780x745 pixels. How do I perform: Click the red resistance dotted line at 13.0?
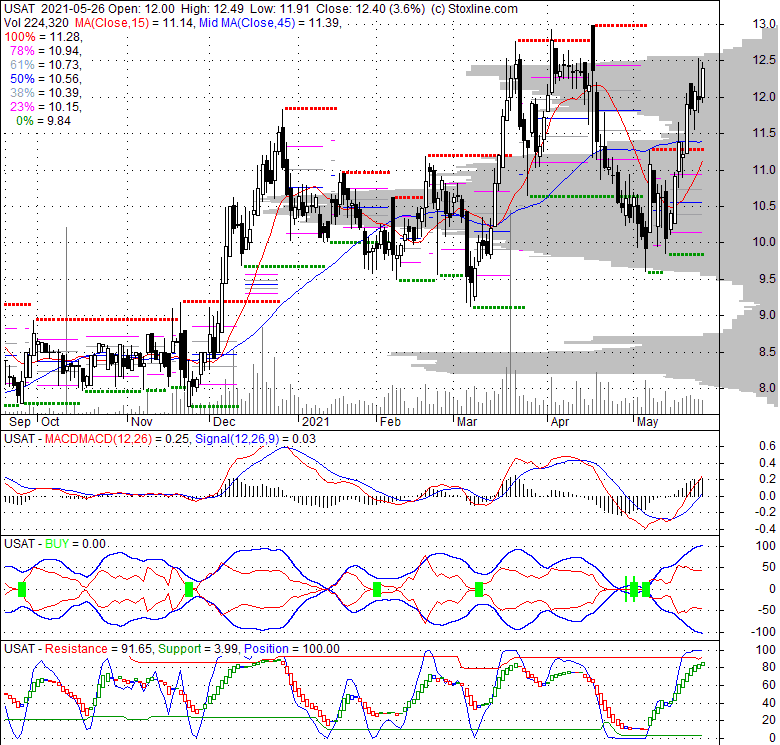[x=621, y=25]
